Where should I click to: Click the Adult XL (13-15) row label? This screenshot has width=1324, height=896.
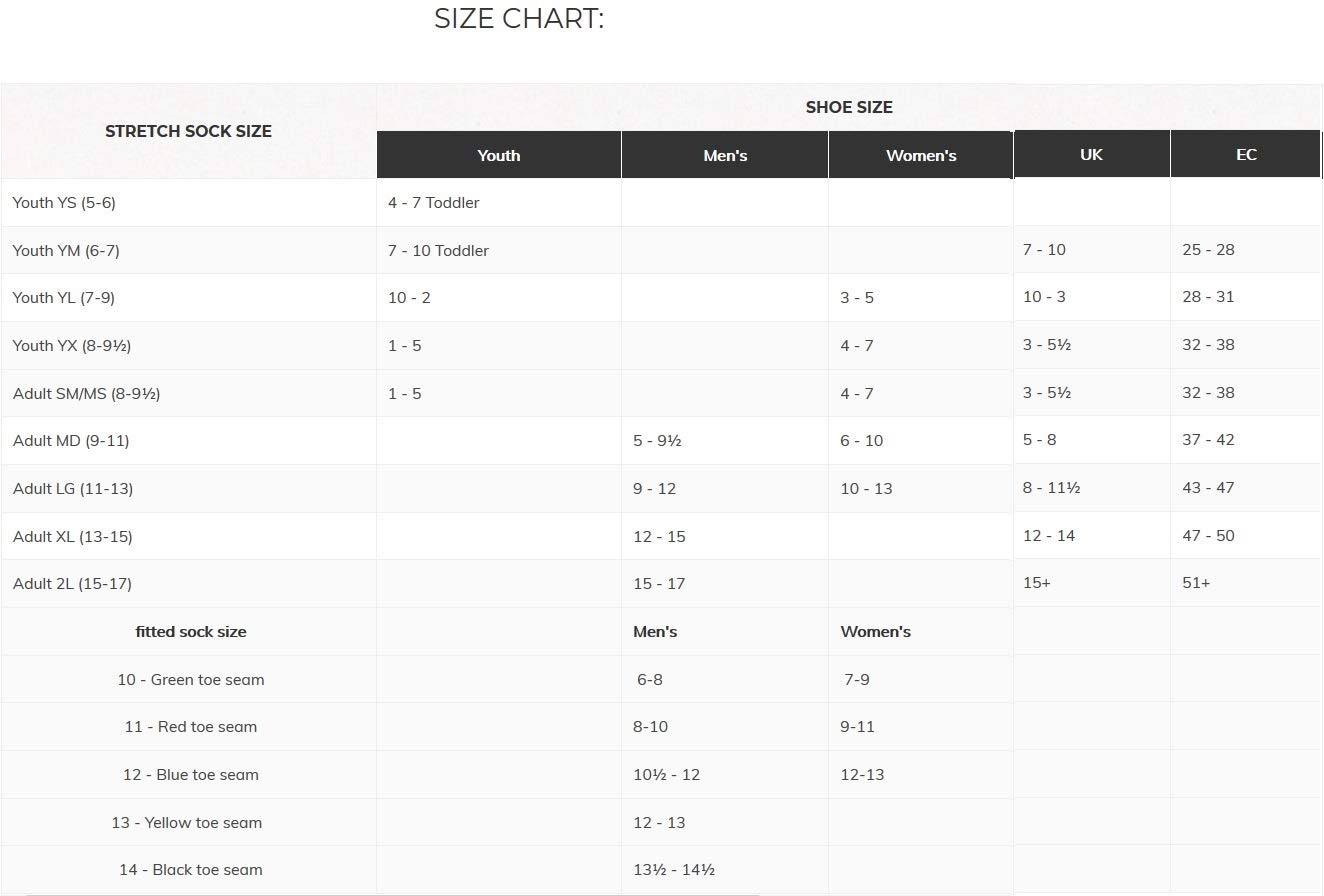[x=72, y=536]
